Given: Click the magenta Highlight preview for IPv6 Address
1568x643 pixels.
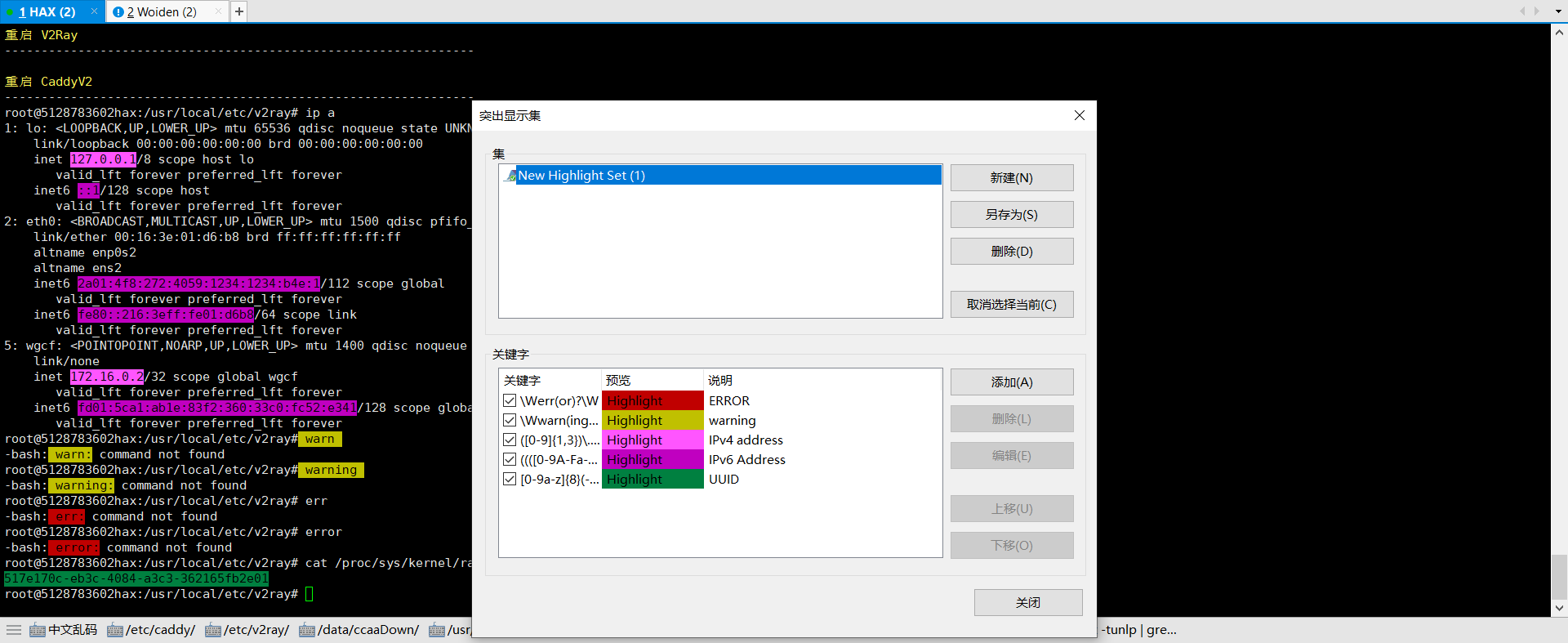Looking at the screenshot, I should [652, 459].
